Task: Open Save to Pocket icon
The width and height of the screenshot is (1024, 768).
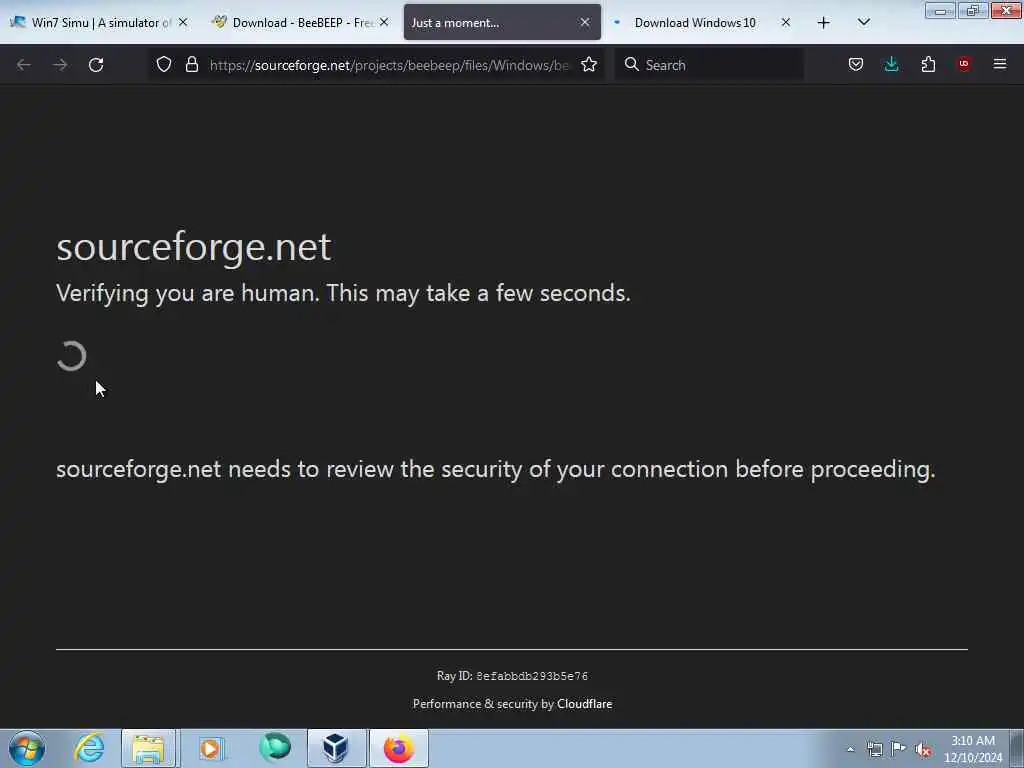Action: point(856,65)
